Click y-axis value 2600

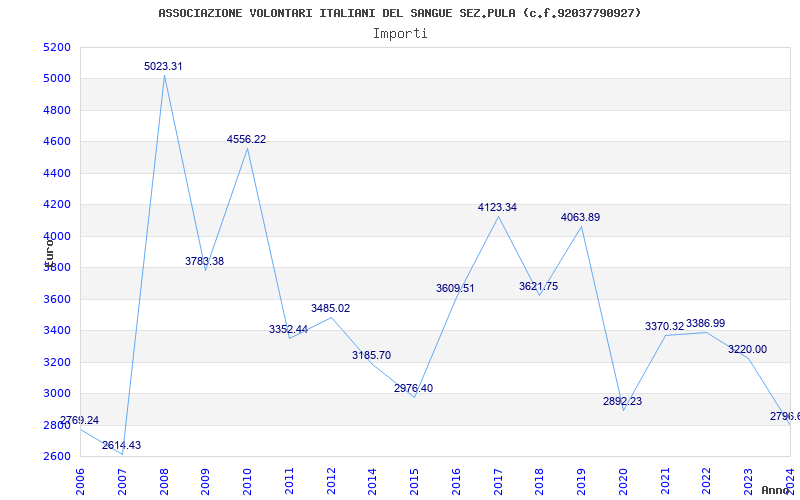[57, 457]
